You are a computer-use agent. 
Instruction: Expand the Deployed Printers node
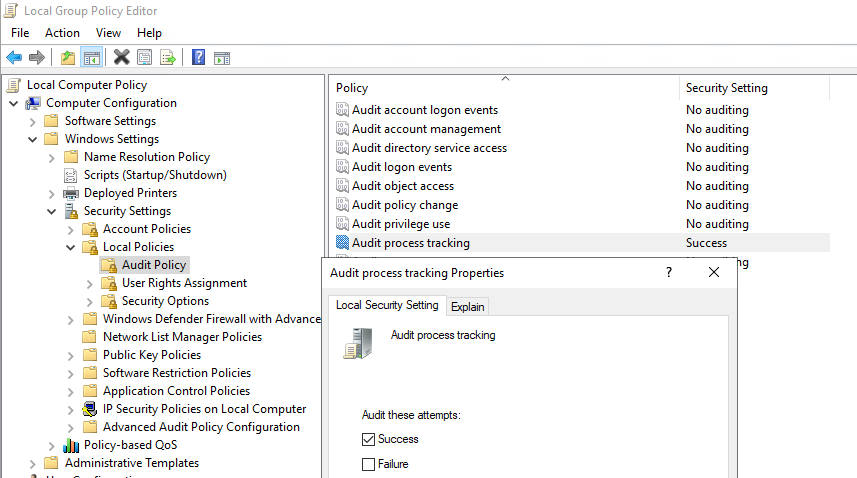(51, 193)
